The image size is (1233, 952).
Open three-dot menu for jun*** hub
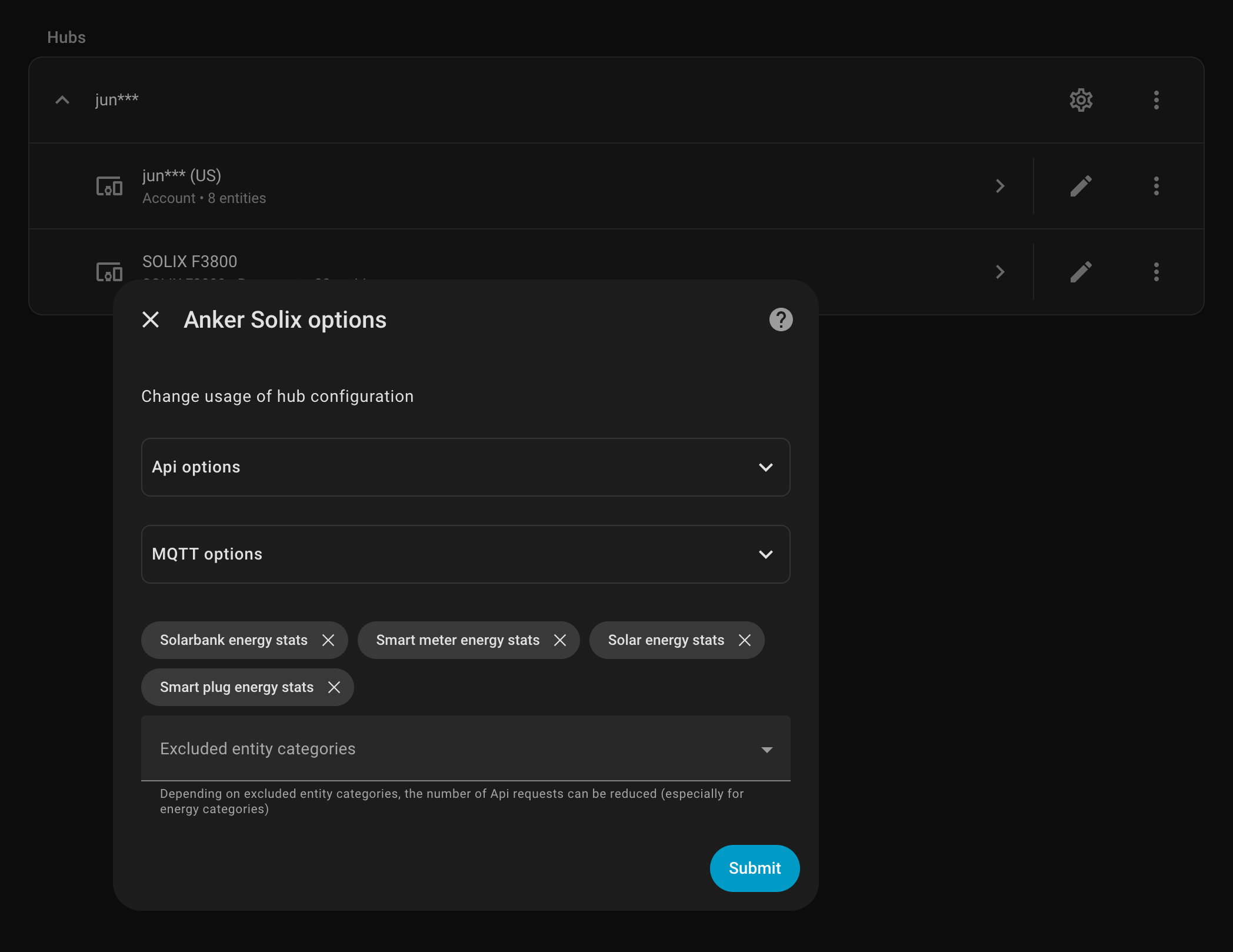(x=1156, y=100)
